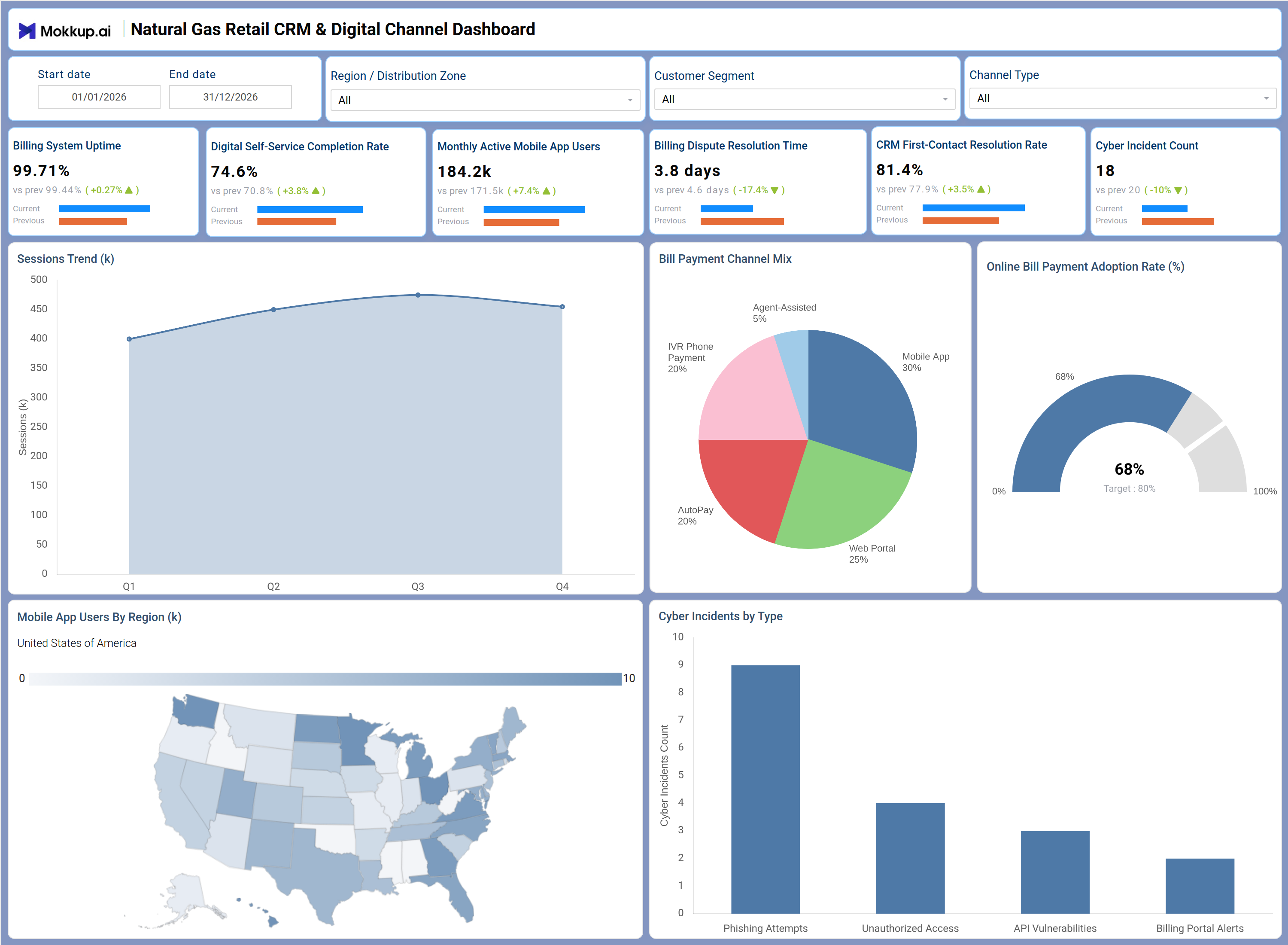Open the Region / Distribution Zone dropdown
This screenshot has height=945, width=1288.
click(485, 100)
